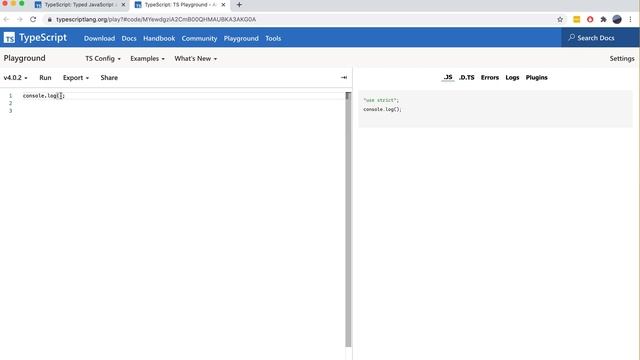Click the lock icon in address bar

(x=50, y=19)
